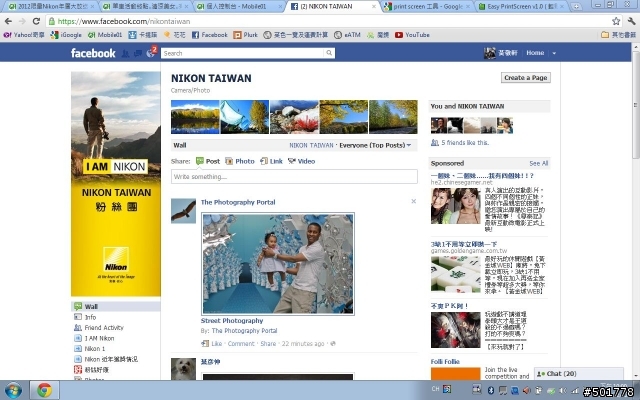Open the Mobile01 bookmark

pos(105,35)
